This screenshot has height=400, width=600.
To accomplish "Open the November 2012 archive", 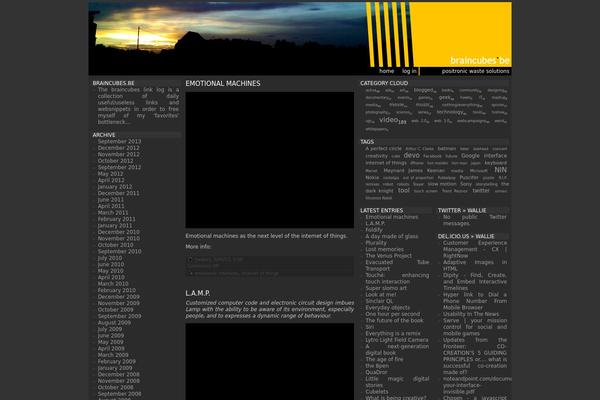I will click(x=119, y=155).
